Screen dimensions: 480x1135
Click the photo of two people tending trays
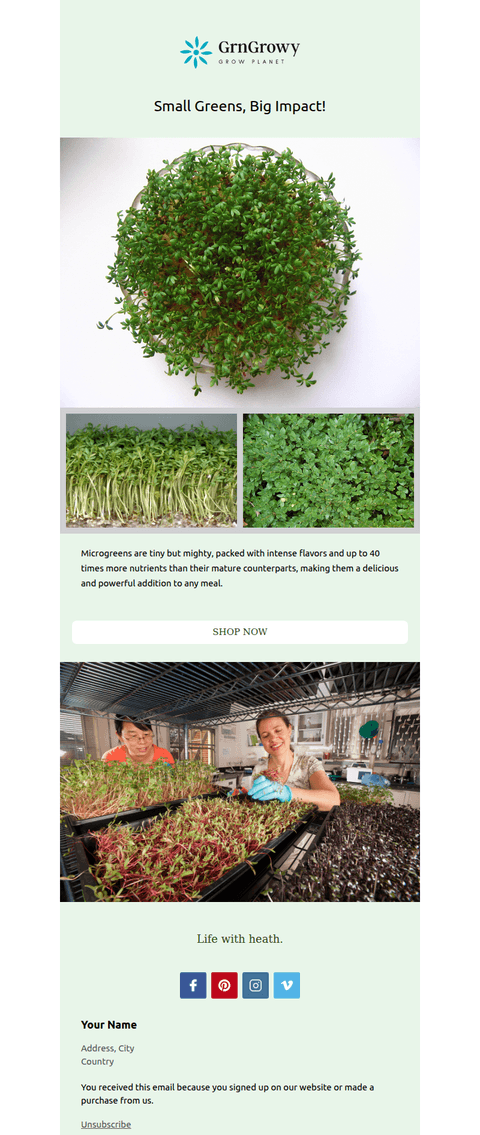240,782
